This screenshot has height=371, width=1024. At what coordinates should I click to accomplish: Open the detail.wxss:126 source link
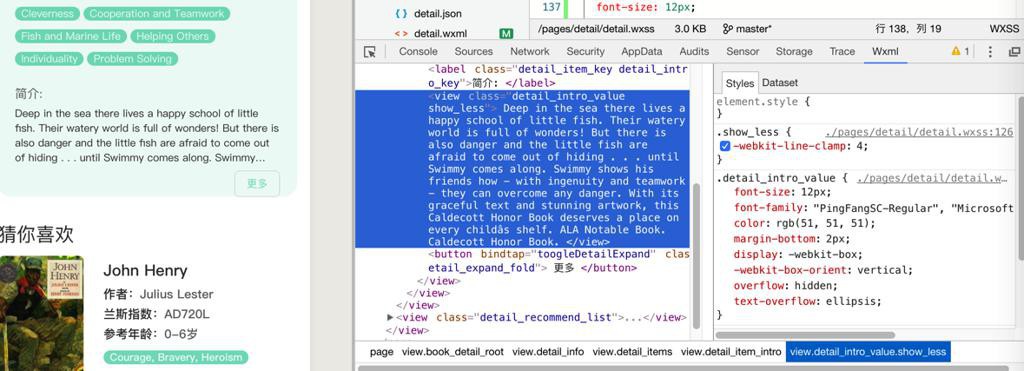(919, 132)
